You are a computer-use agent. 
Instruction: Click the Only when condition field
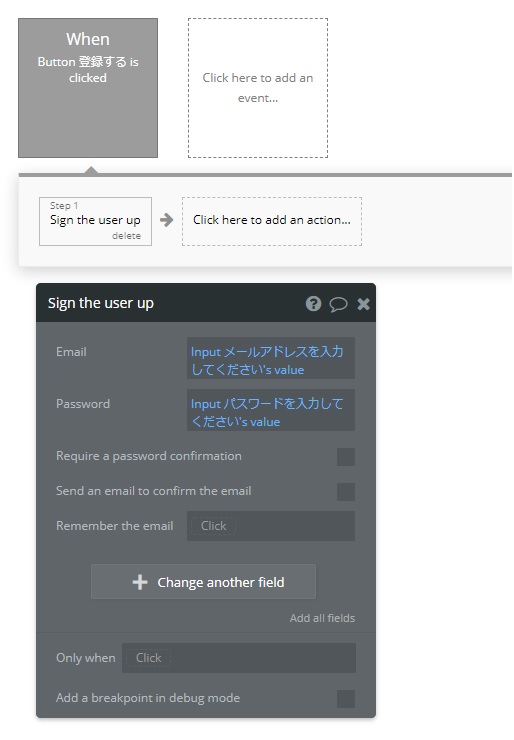click(x=239, y=658)
